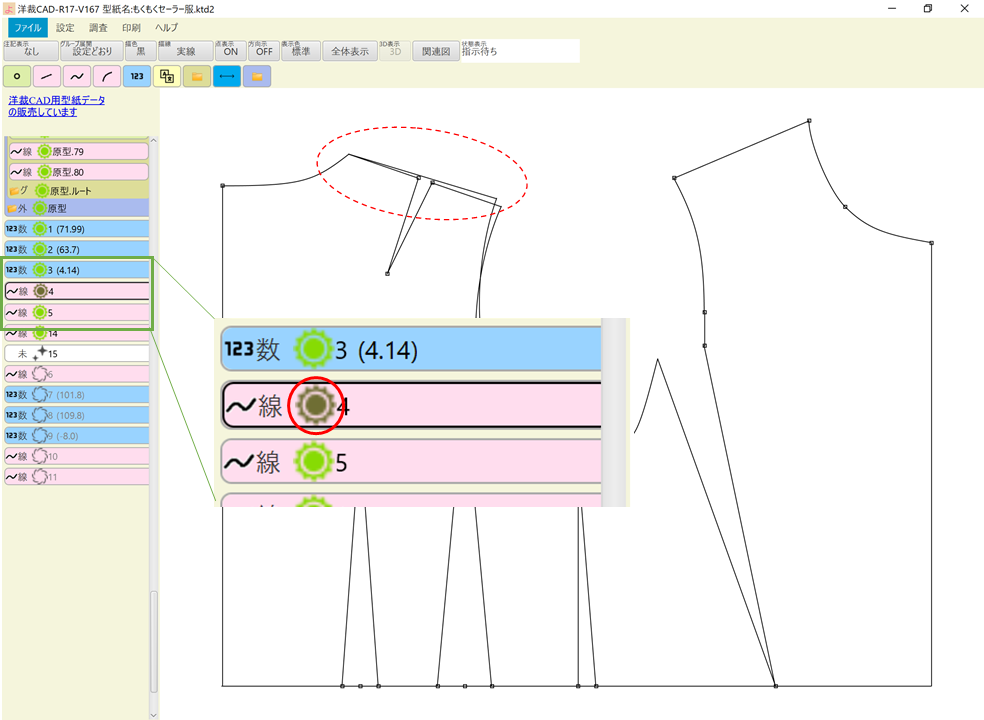The image size is (984, 720).
Task: Open the yellow folder tool next to 123
Action: pyautogui.click(x=196, y=76)
